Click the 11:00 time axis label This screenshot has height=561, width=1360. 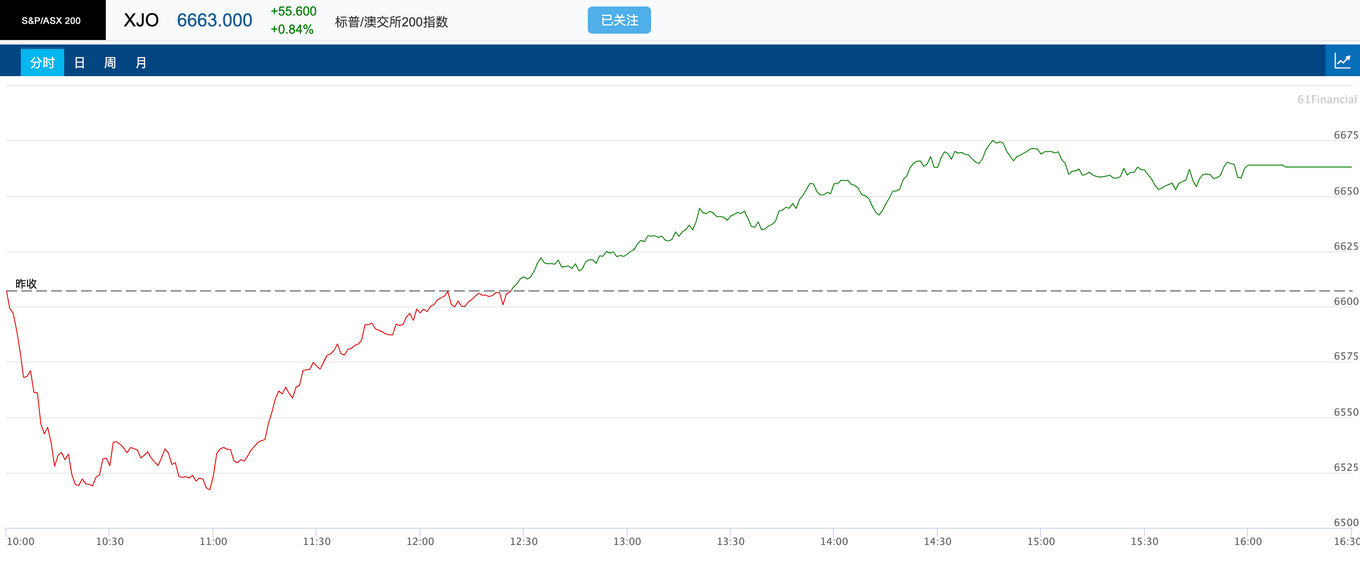213,542
